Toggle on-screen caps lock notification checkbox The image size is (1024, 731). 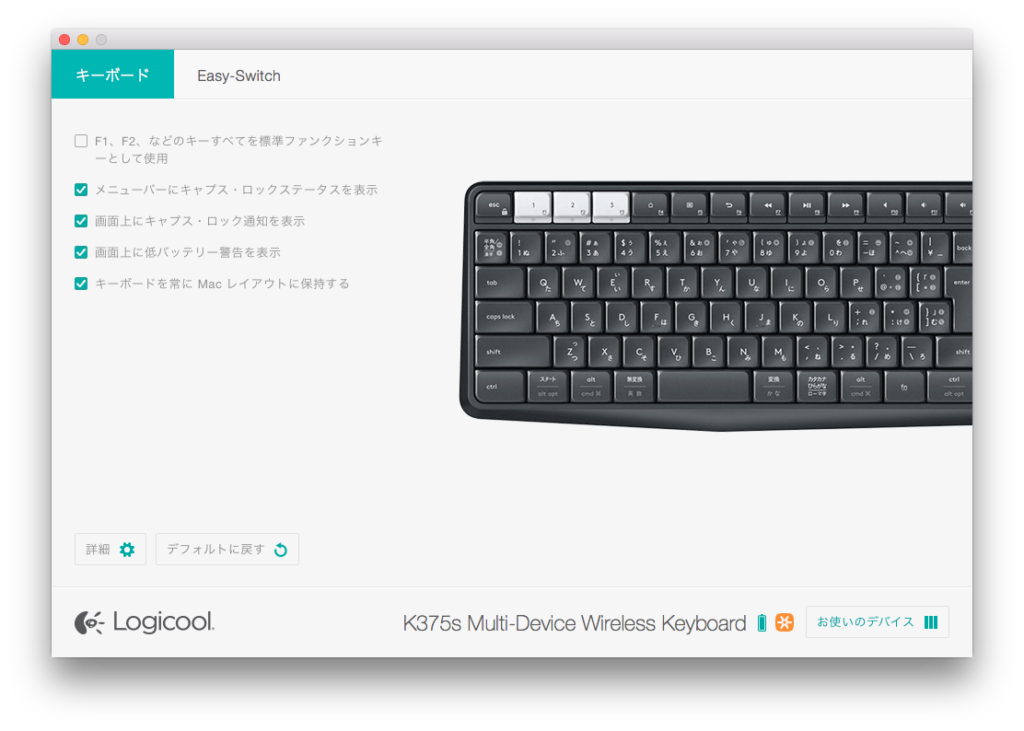coord(81,221)
